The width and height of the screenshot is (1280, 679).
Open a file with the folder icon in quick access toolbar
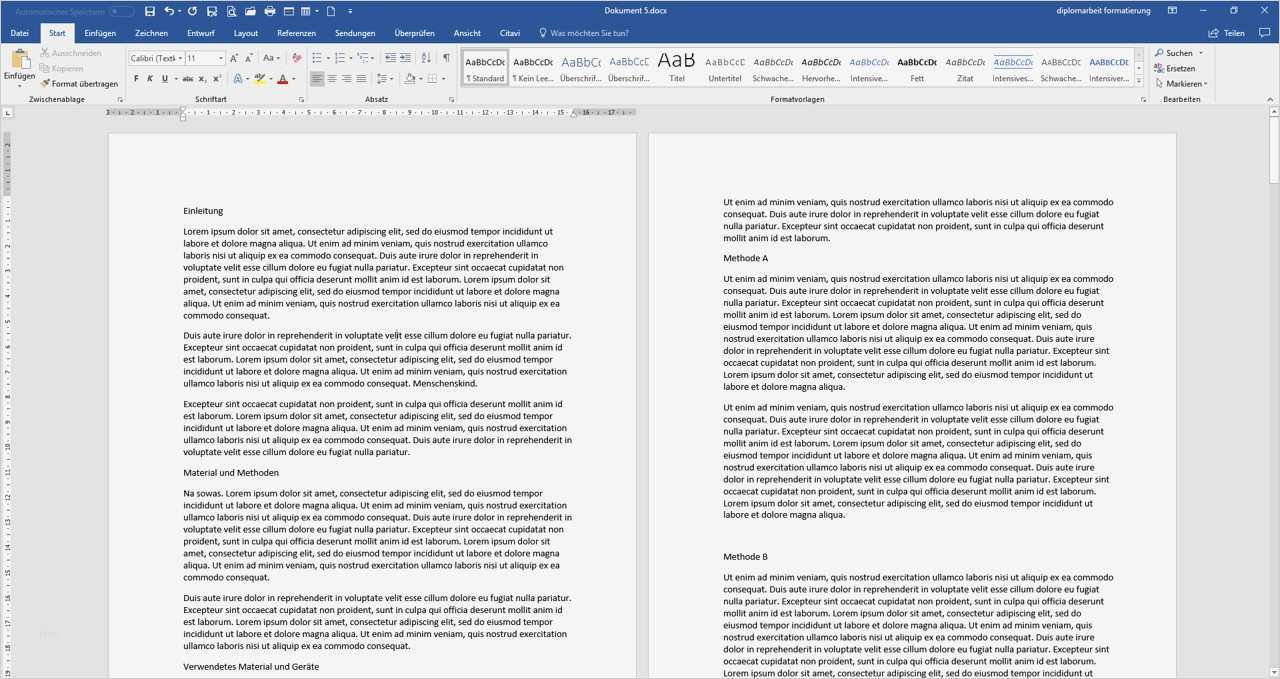click(x=250, y=11)
